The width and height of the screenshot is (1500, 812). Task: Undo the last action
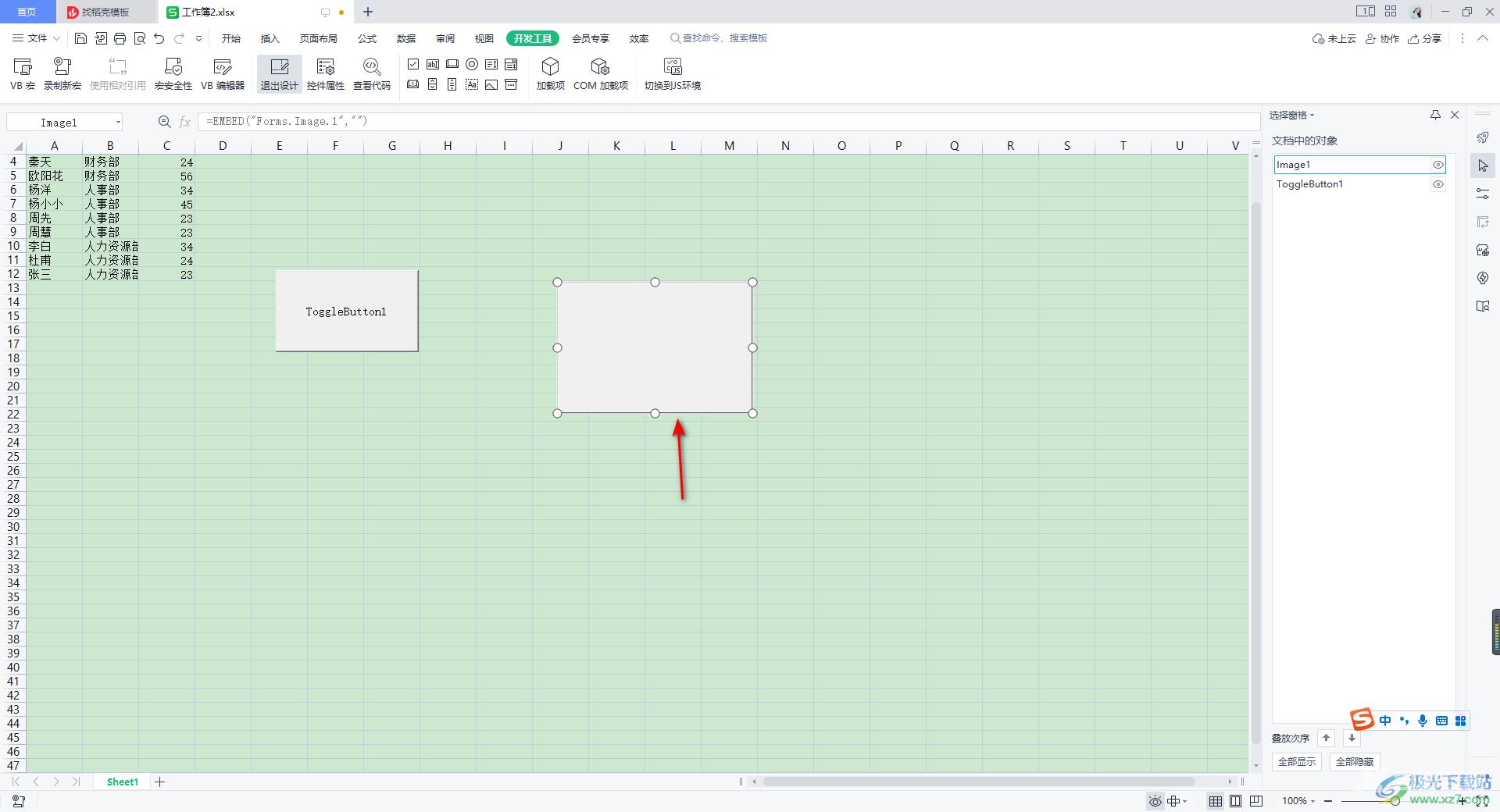(x=159, y=38)
